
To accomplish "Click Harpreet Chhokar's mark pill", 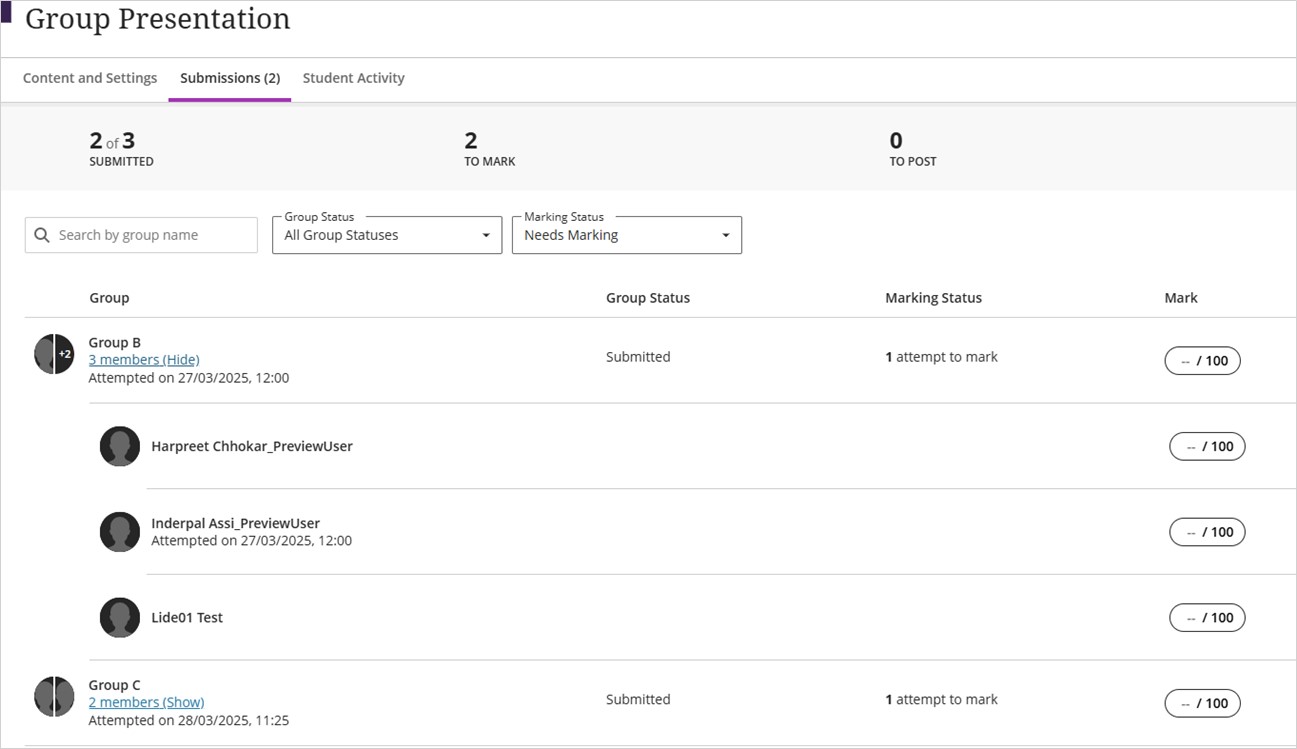I will tap(1207, 446).
